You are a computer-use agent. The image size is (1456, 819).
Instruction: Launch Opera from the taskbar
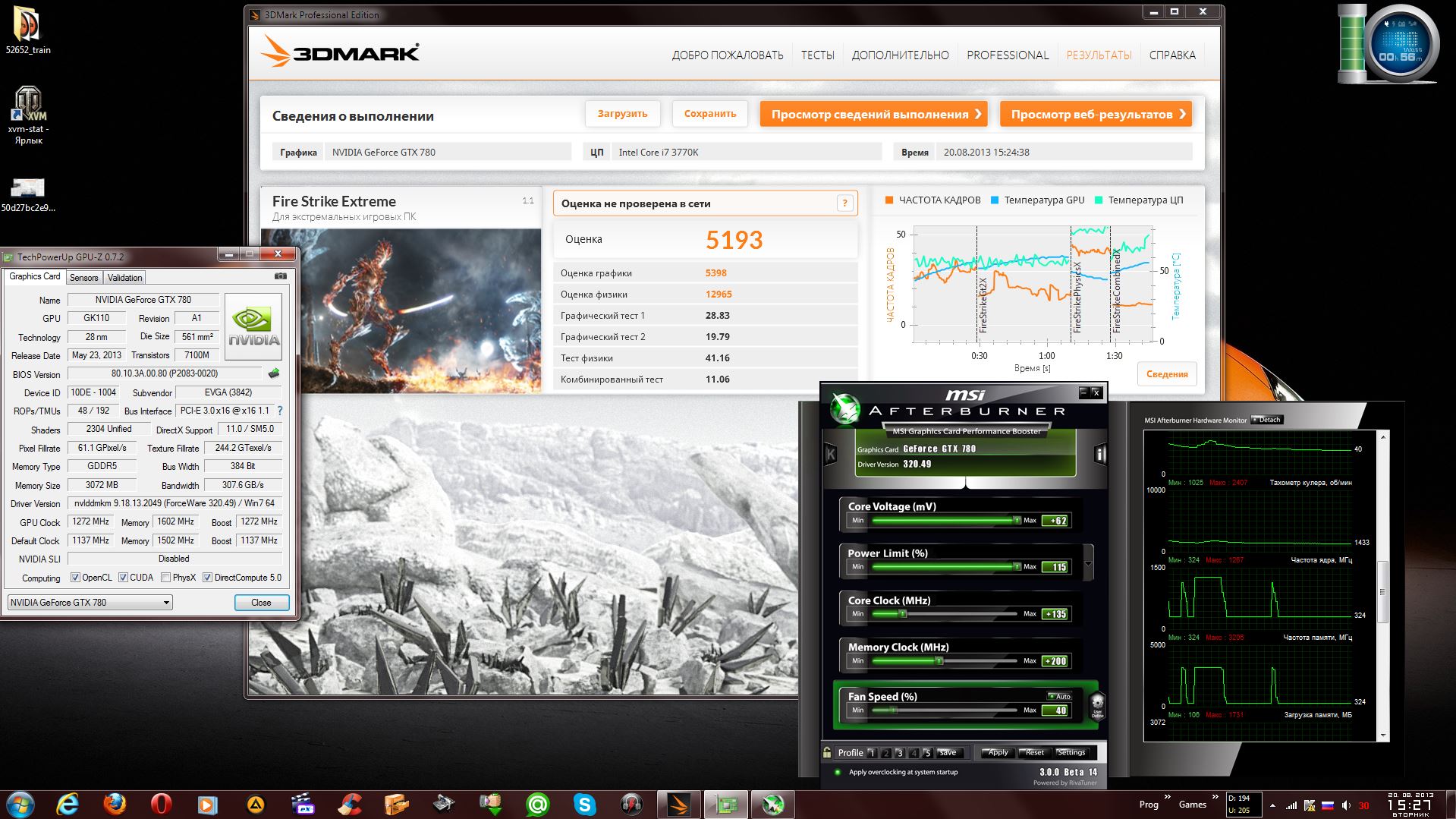[162, 803]
